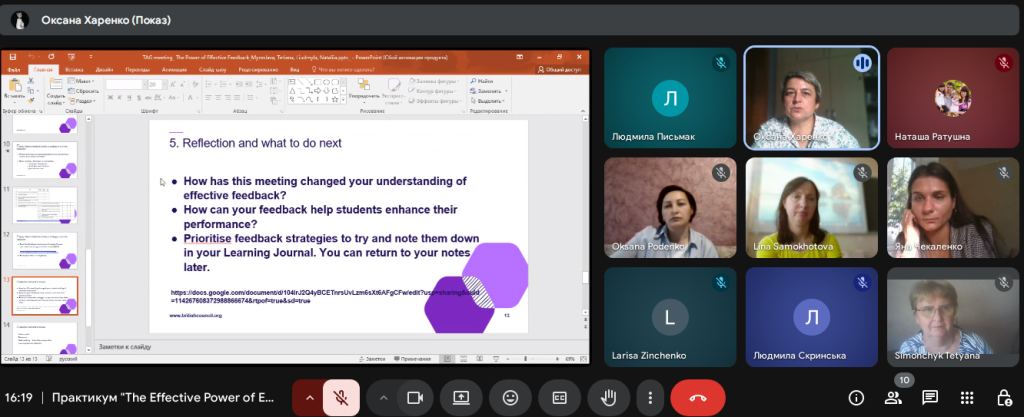Open the activities grid icon
Image resolution: width=1024 pixels, height=417 pixels.
click(966, 397)
